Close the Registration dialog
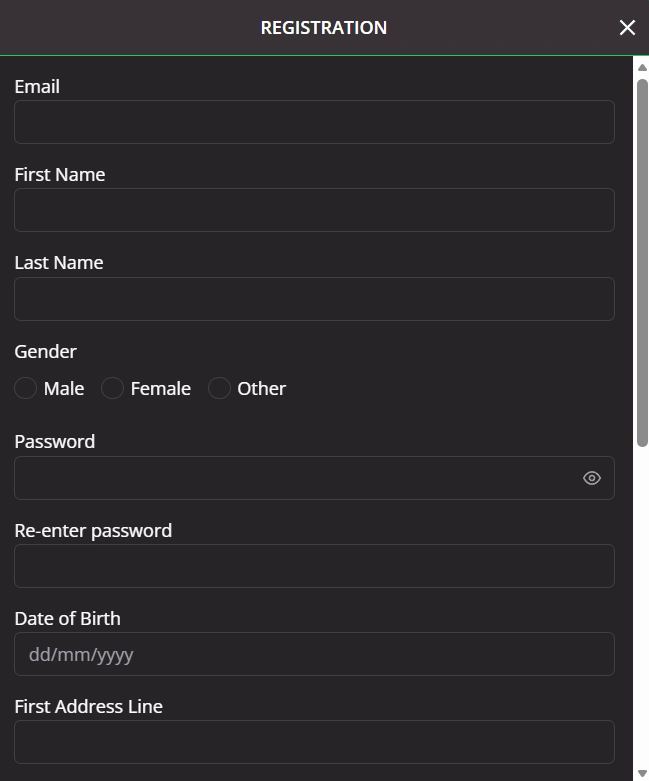Screen dimensions: 649x781 (x=627, y=27)
